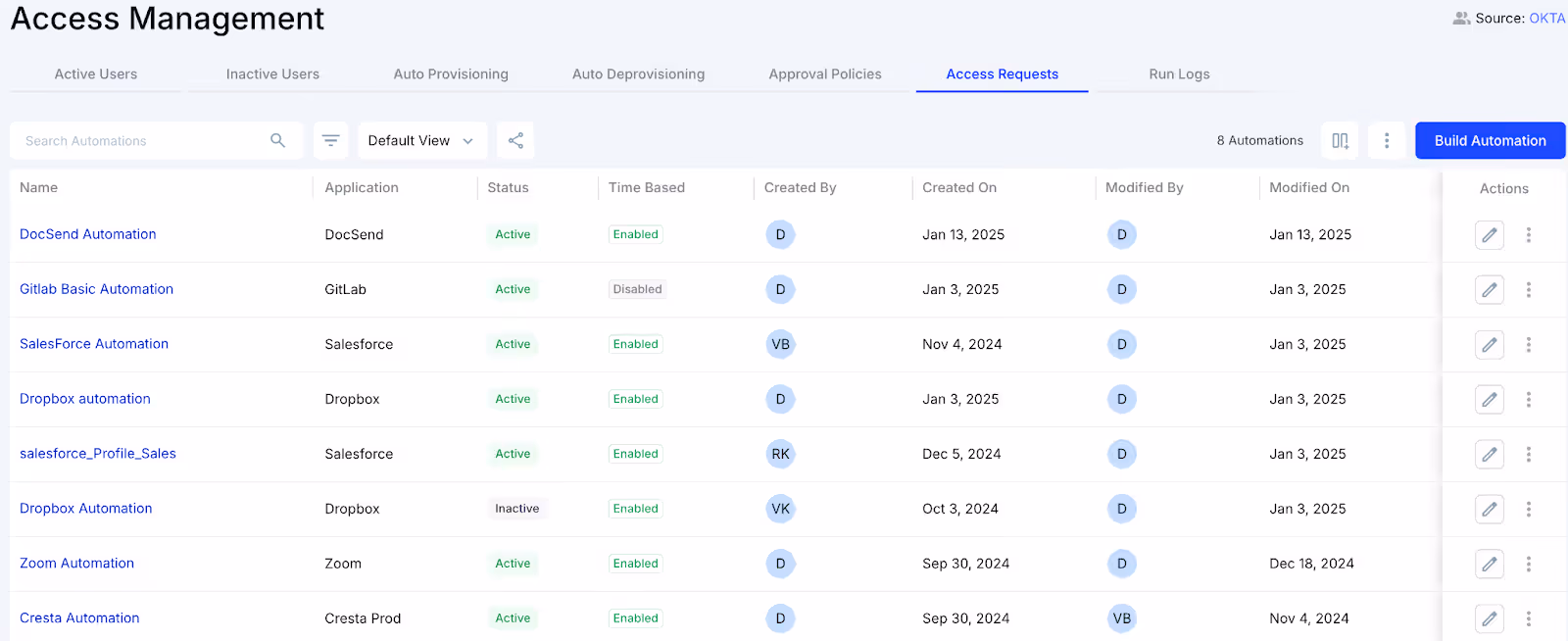Open the Gitlab Basic Automation link

point(96,289)
